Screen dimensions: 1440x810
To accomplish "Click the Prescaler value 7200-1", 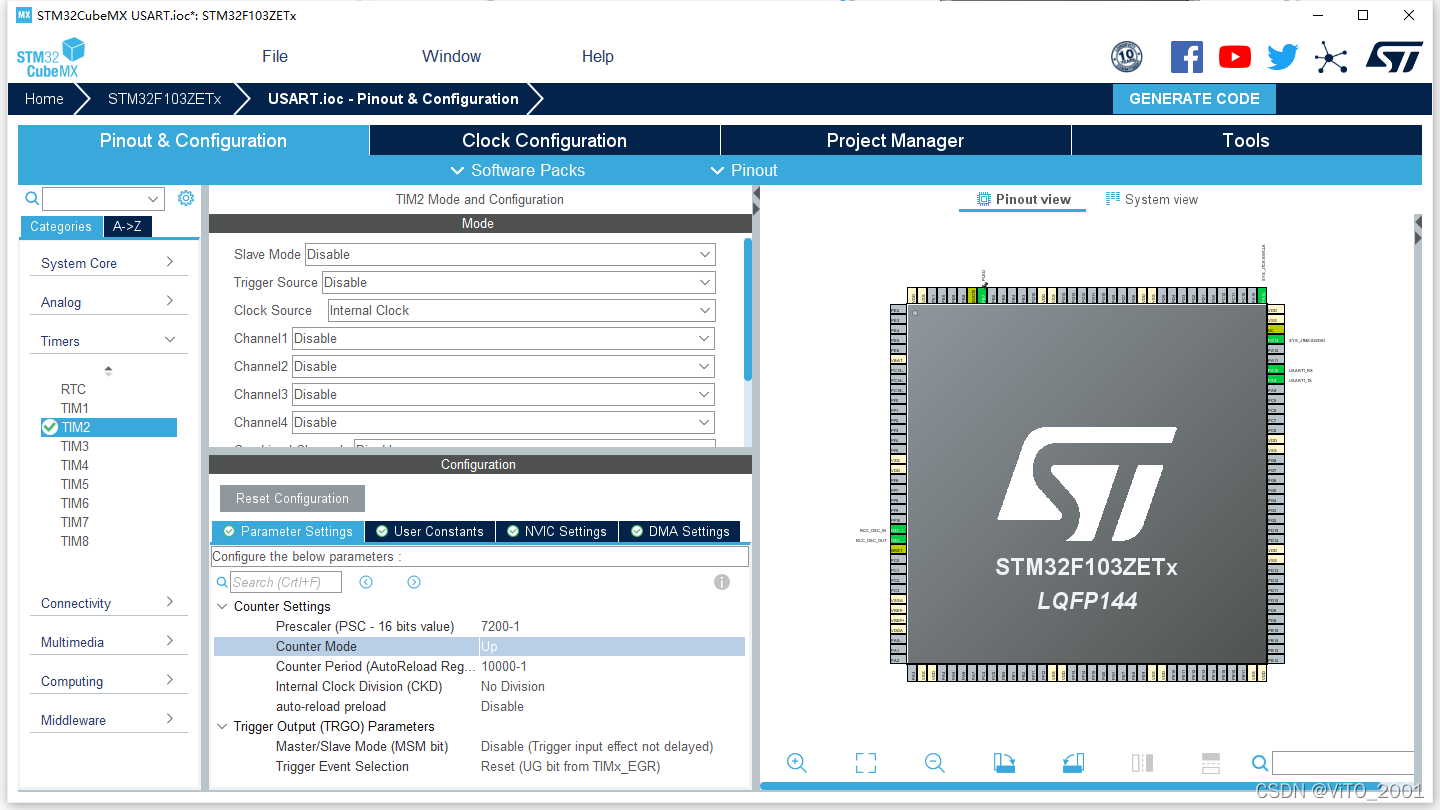I will point(500,626).
